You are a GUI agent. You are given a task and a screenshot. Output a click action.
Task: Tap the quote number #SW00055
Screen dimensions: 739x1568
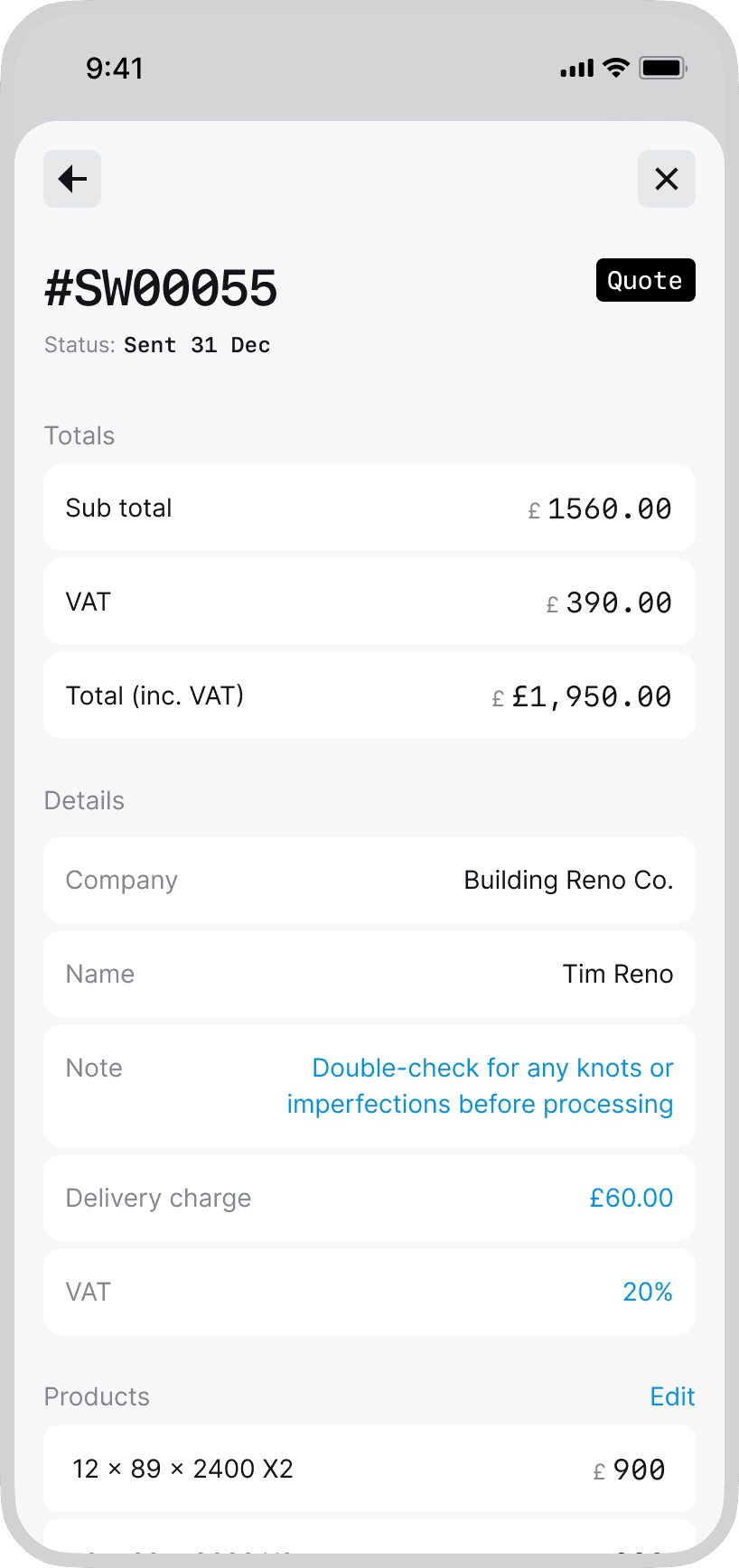(x=161, y=289)
